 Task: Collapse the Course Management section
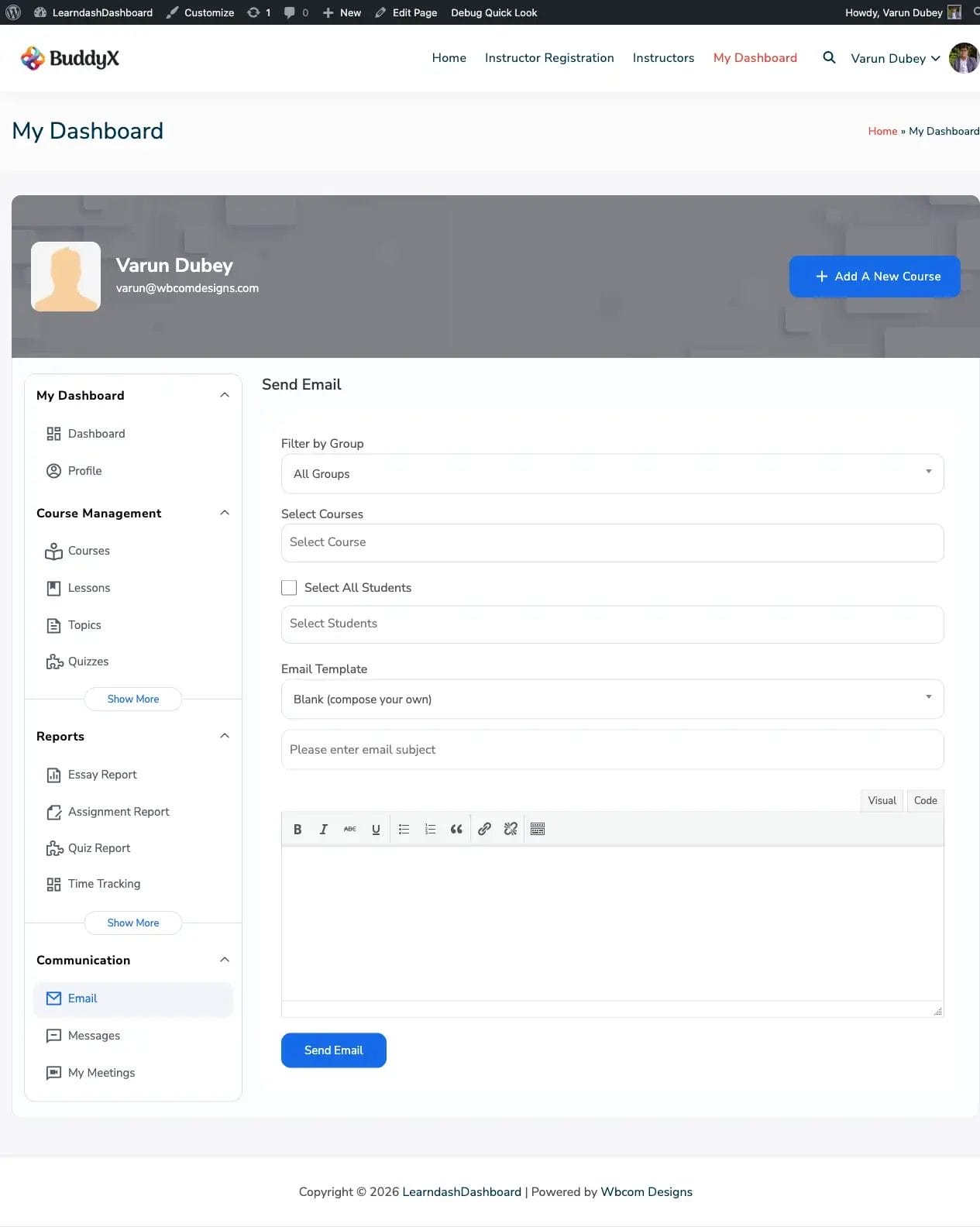click(225, 513)
